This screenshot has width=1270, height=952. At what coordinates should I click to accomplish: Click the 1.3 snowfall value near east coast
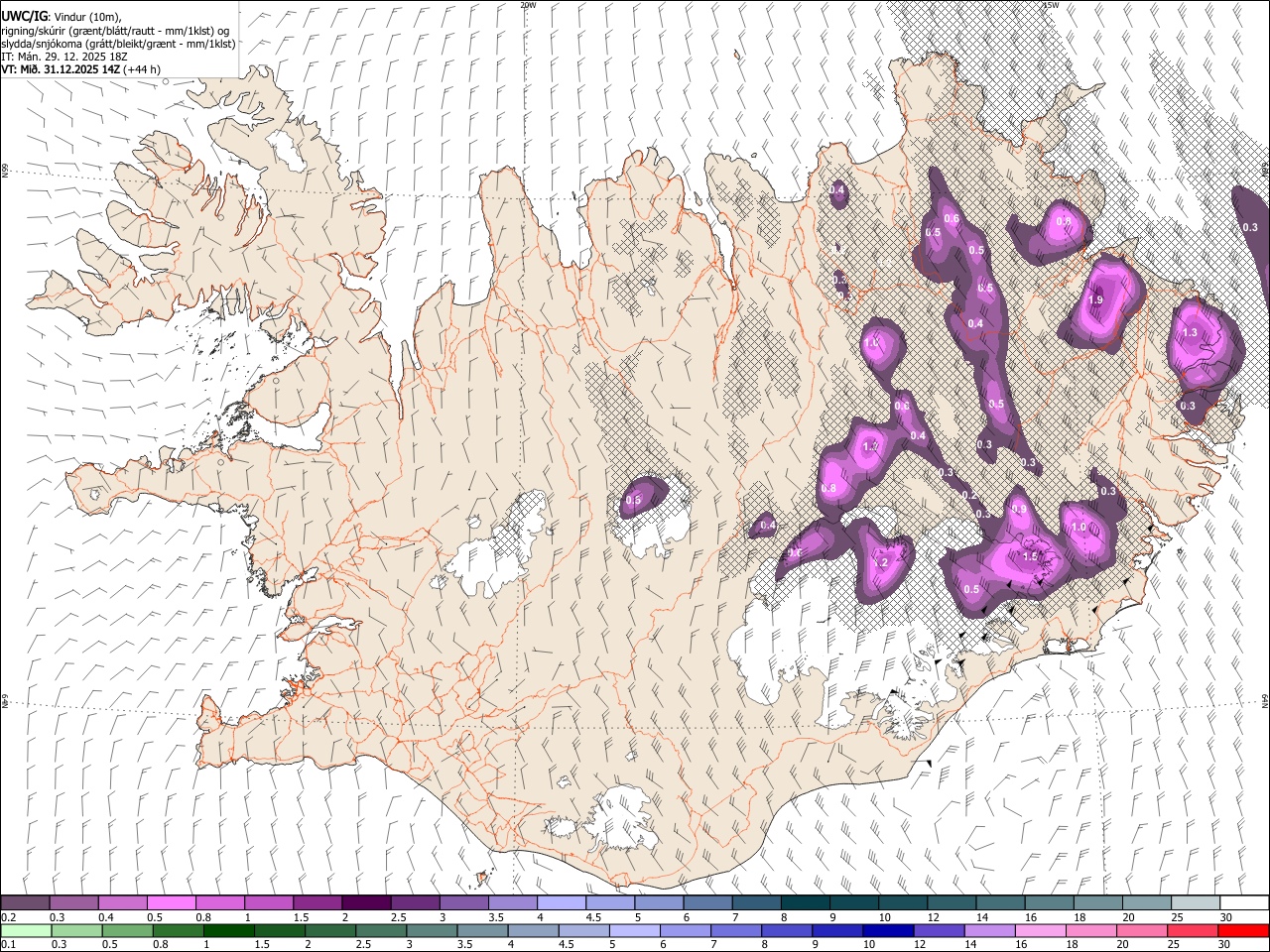(1191, 332)
